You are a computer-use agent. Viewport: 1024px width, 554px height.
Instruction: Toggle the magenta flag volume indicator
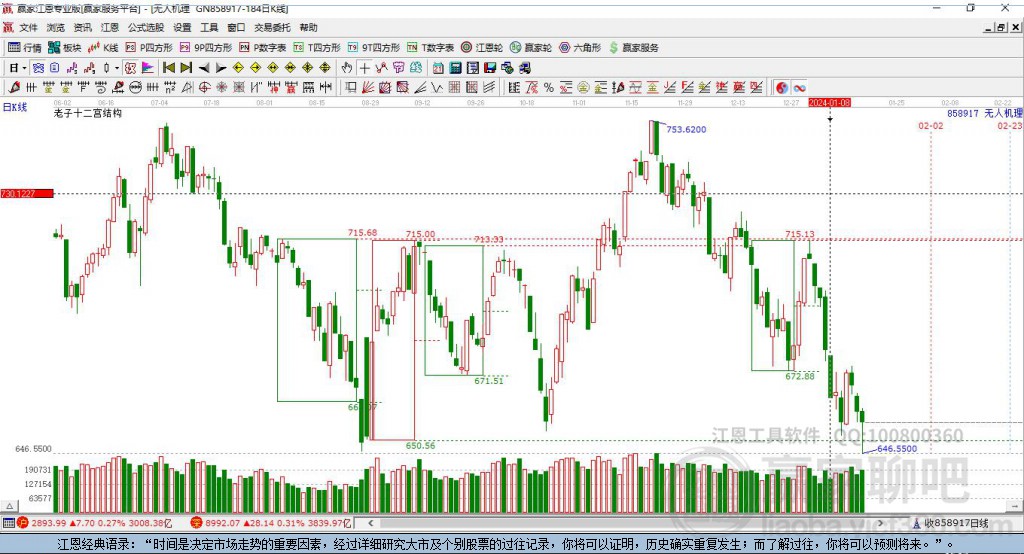click(148, 67)
